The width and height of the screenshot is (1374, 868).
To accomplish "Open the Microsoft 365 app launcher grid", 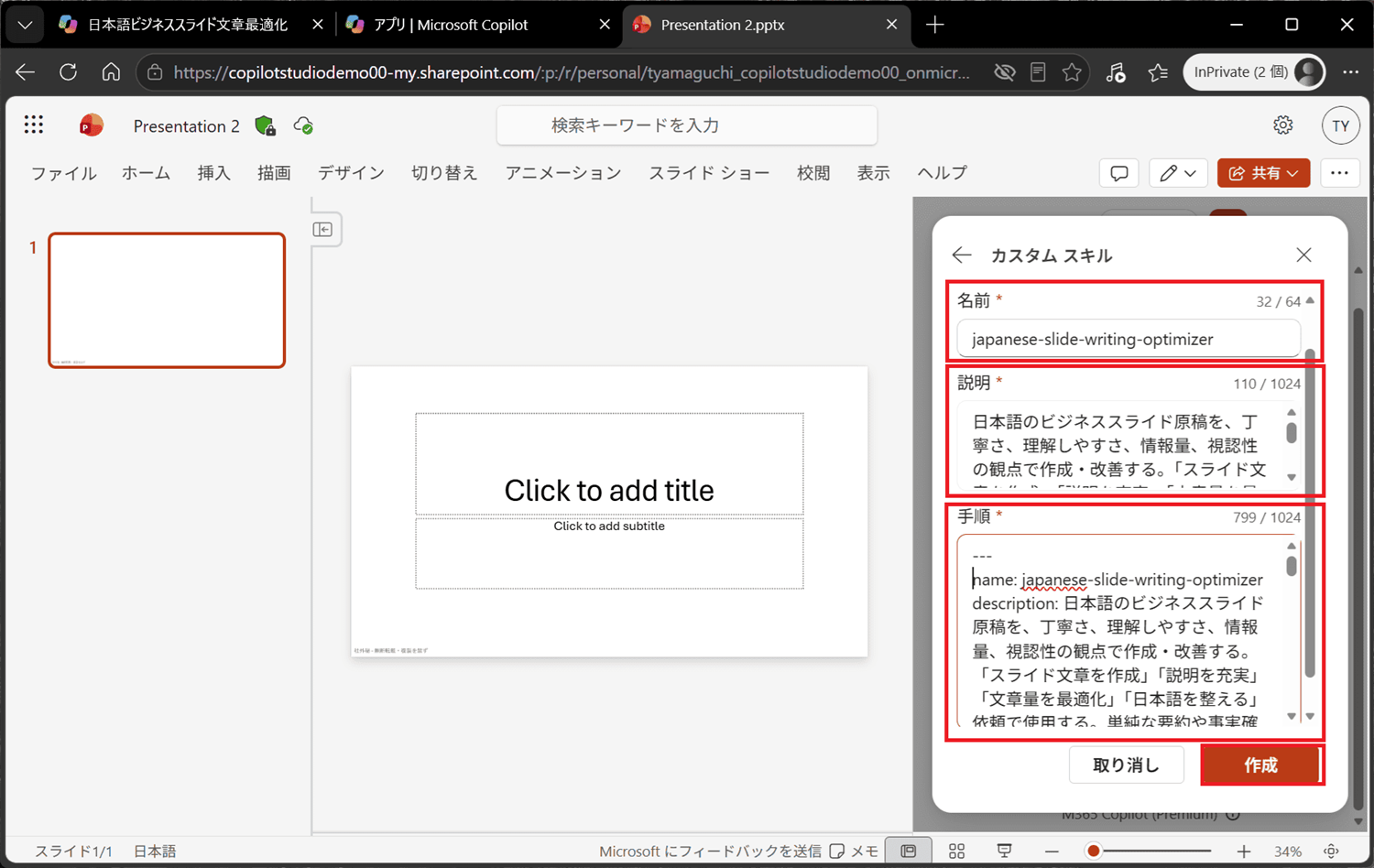I will (34, 125).
